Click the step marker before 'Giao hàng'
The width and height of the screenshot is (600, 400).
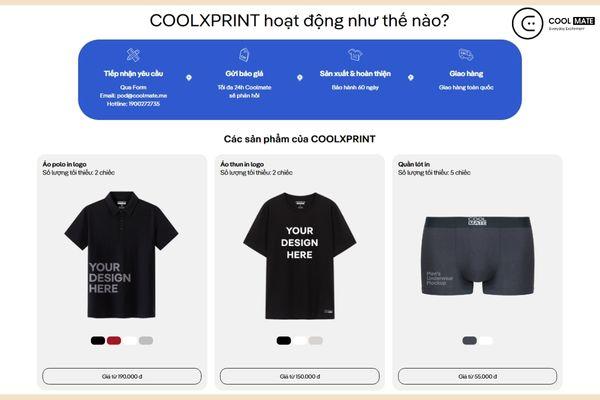pyautogui.click(x=411, y=78)
